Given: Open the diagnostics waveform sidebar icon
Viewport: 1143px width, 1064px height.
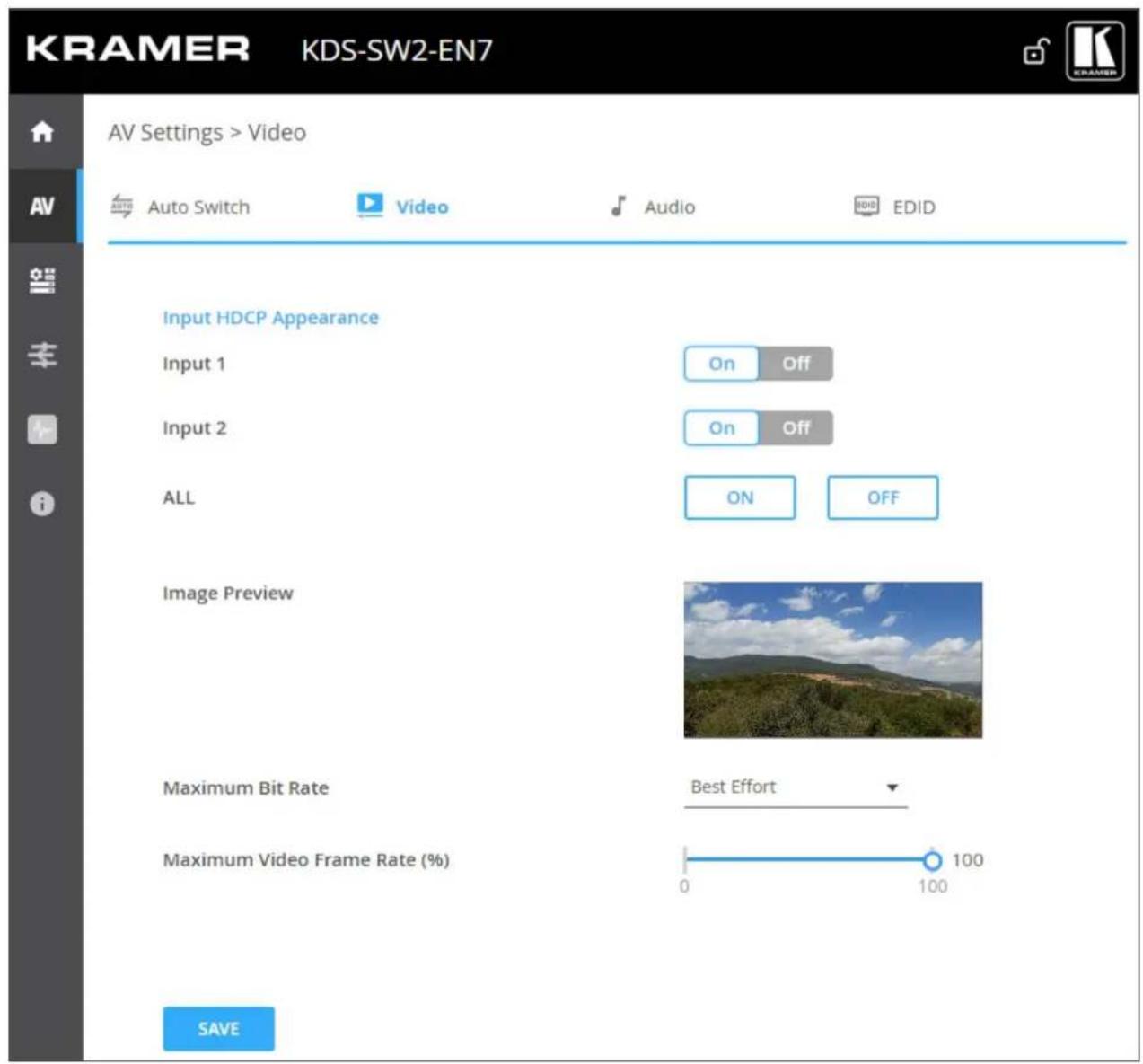Looking at the screenshot, I should click(x=42, y=429).
